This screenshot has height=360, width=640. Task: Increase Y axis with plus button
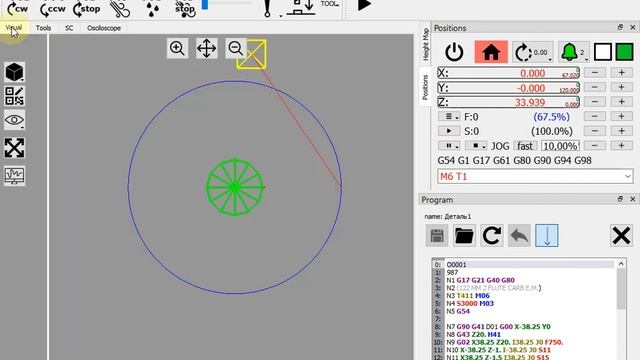tap(621, 87)
